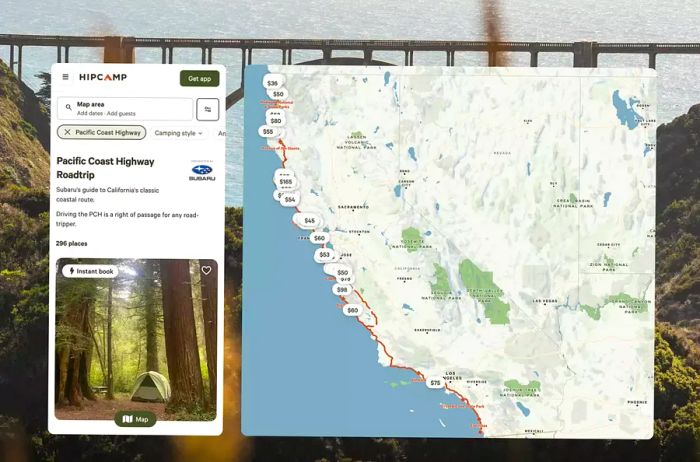
Task: Select the $36 map price pin
Action: tap(272, 83)
